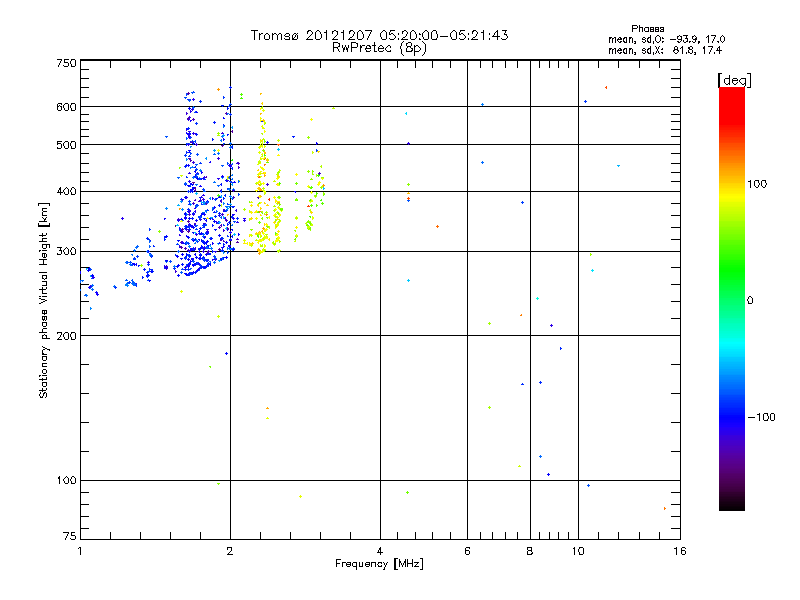Click the x-axis tick label '2'
This screenshot has height=600, width=800.
[230, 551]
